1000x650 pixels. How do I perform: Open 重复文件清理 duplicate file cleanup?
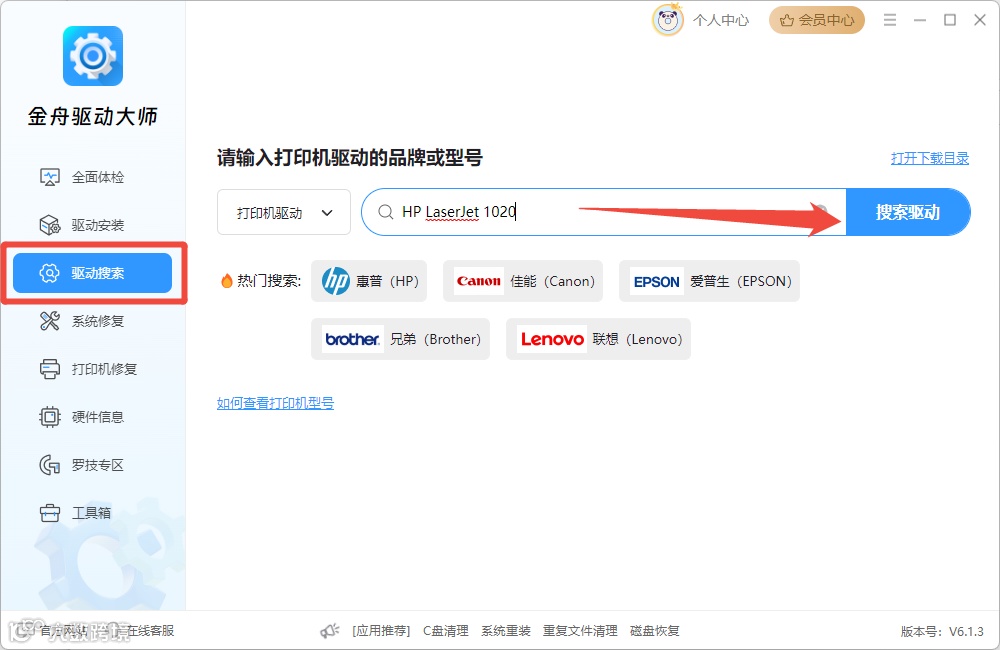(580, 631)
